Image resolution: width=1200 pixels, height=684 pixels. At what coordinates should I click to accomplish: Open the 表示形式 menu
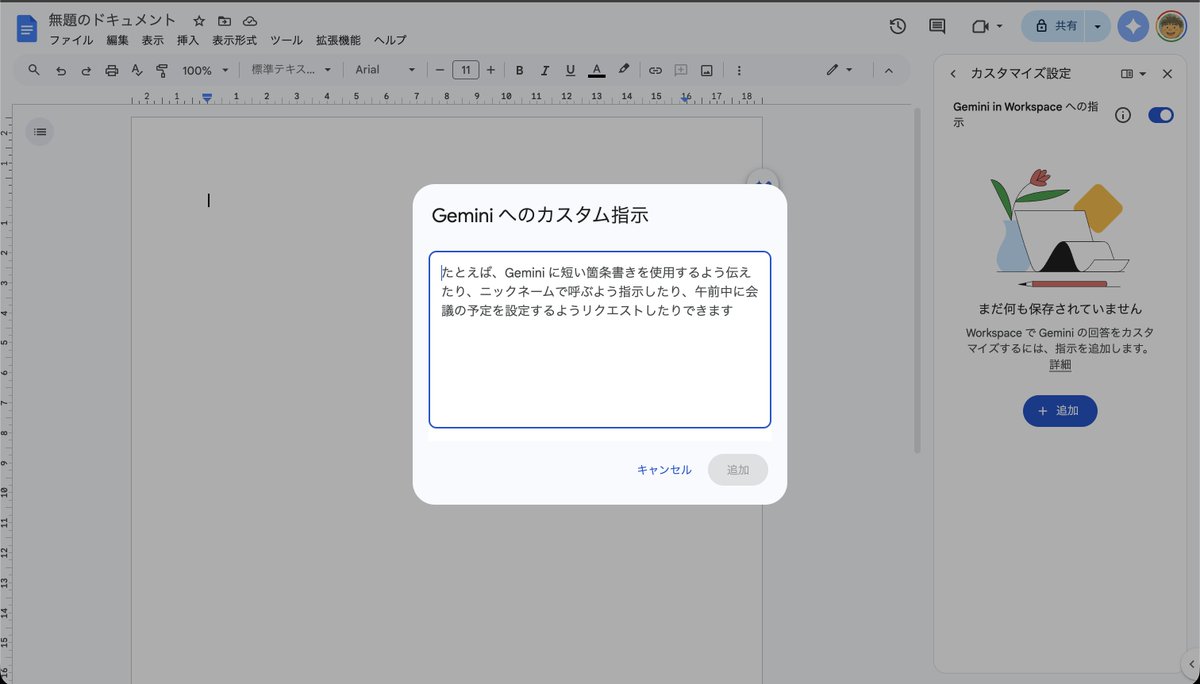(x=234, y=41)
